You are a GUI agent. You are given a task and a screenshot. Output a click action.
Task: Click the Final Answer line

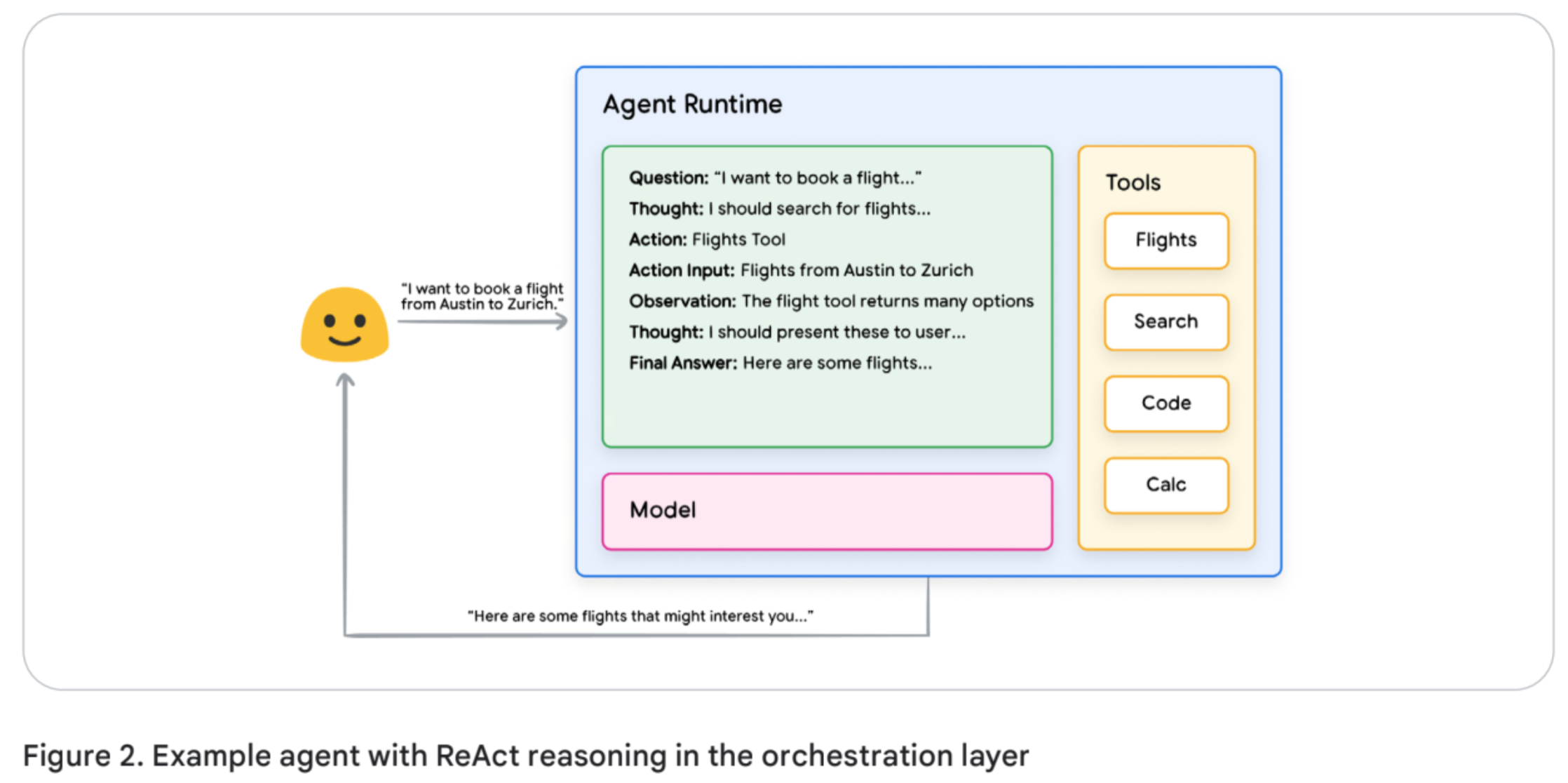click(780, 363)
